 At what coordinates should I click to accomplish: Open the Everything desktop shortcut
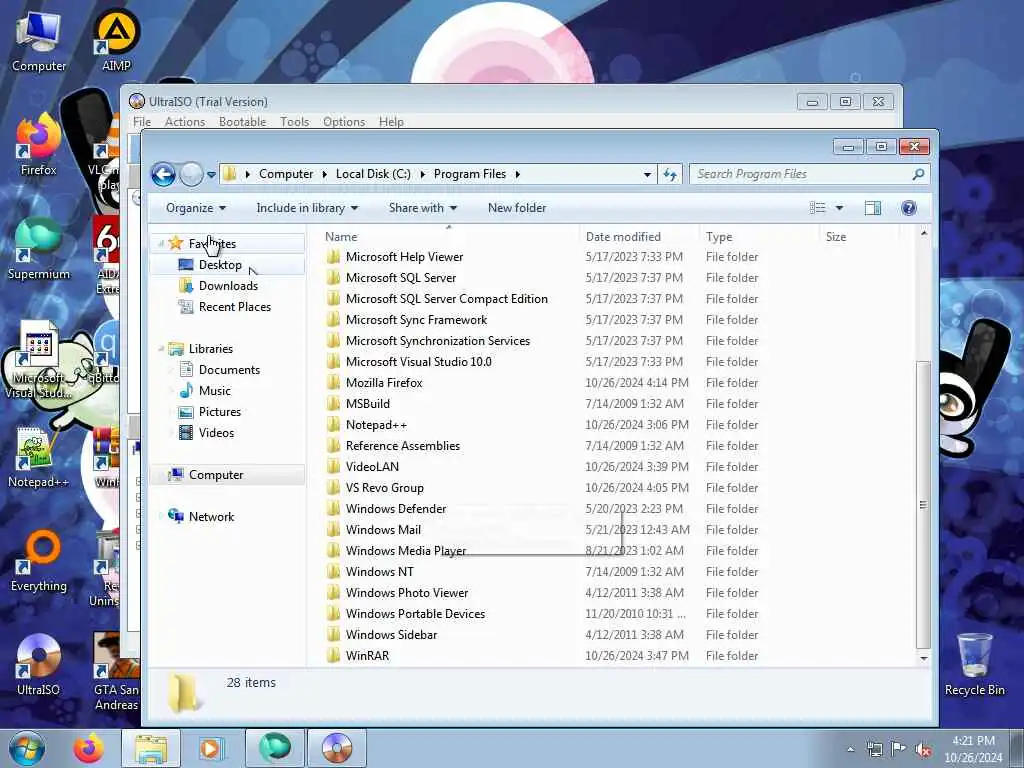pyautogui.click(x=39, y=562)
